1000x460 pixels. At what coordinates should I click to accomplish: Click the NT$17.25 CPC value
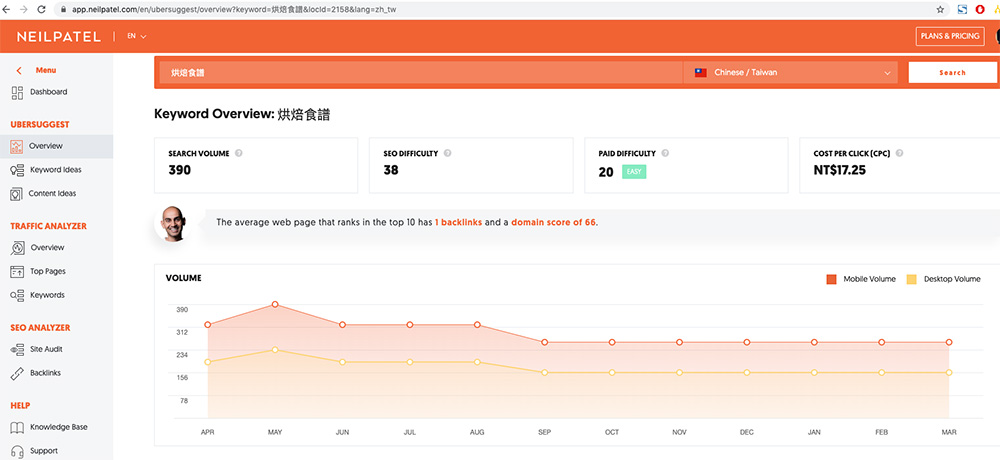pyautogui.click(x=840, y=170)
